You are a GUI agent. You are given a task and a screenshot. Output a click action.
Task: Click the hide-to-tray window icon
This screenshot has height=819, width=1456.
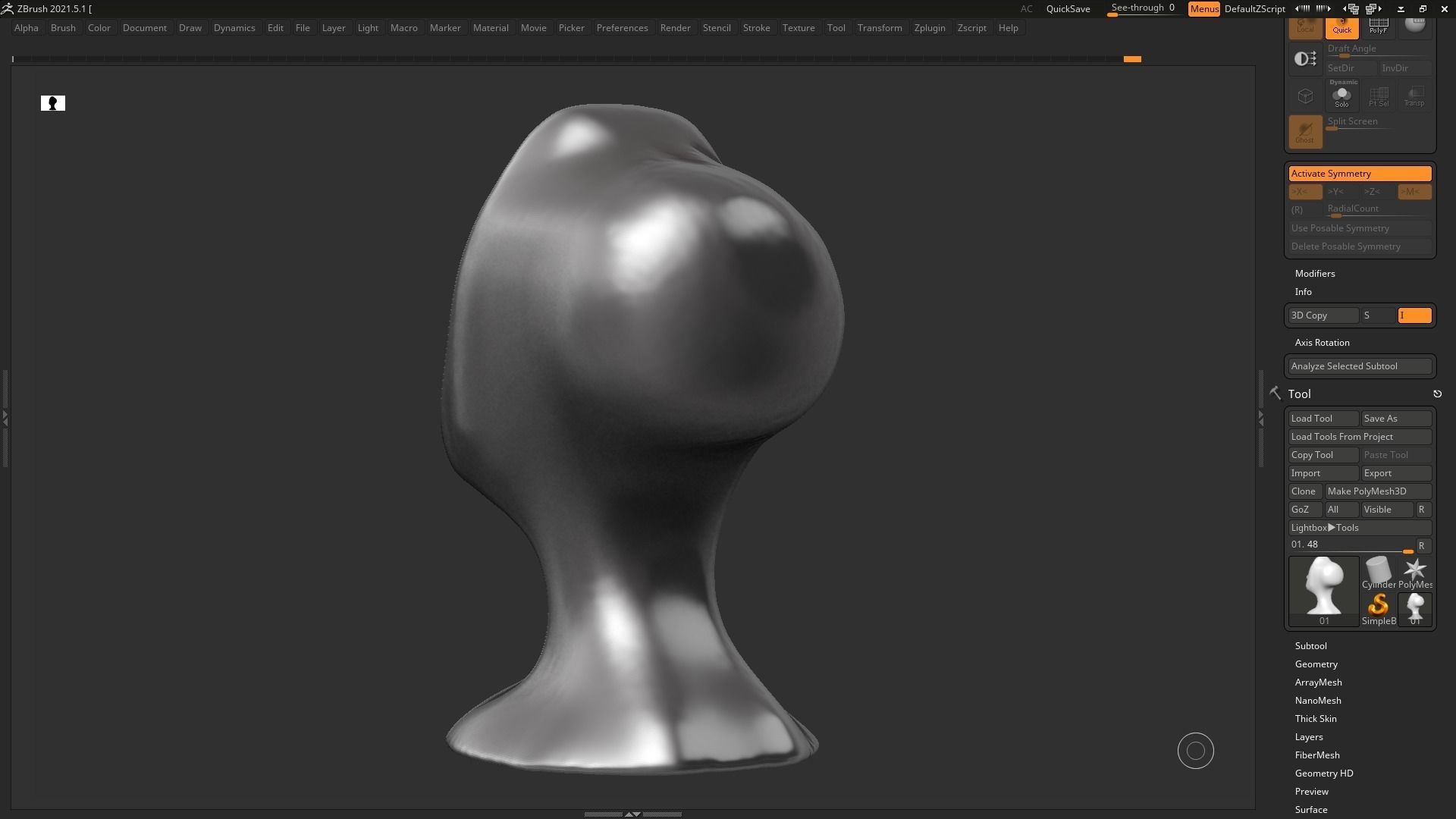coord(1401,8)
